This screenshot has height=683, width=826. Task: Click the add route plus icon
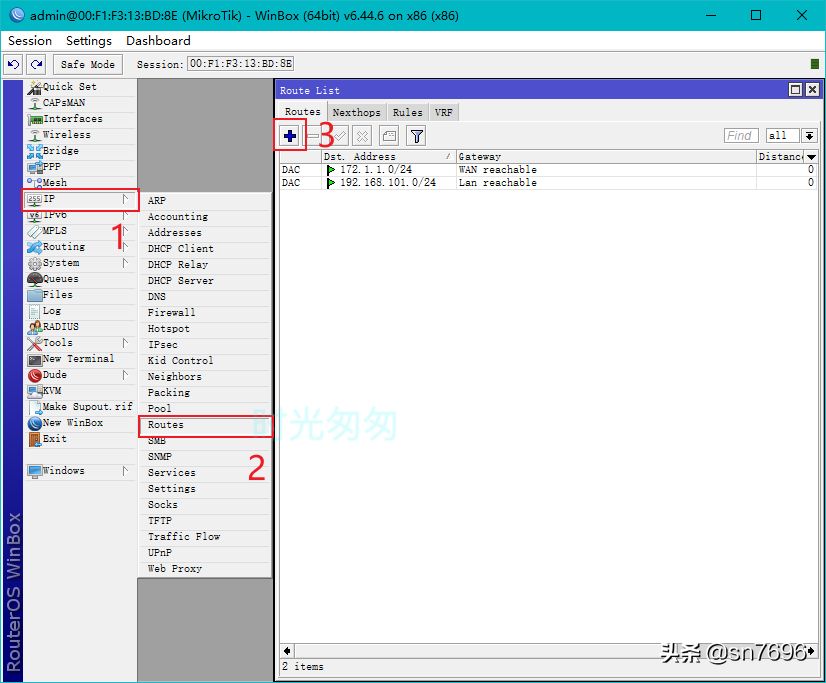(x=290, y=136)
